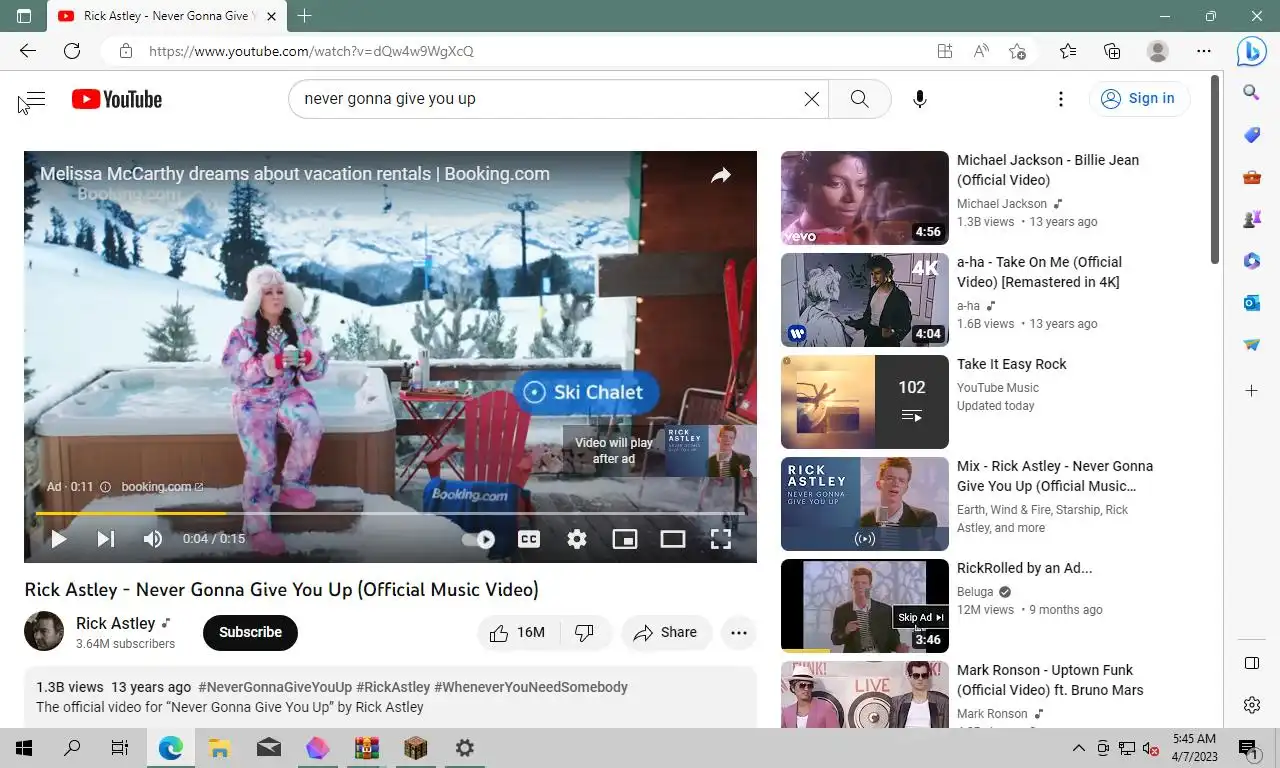1280x768 pixels.
Task: Open Rick Astley channel avatar
Action: pos(44,632)
